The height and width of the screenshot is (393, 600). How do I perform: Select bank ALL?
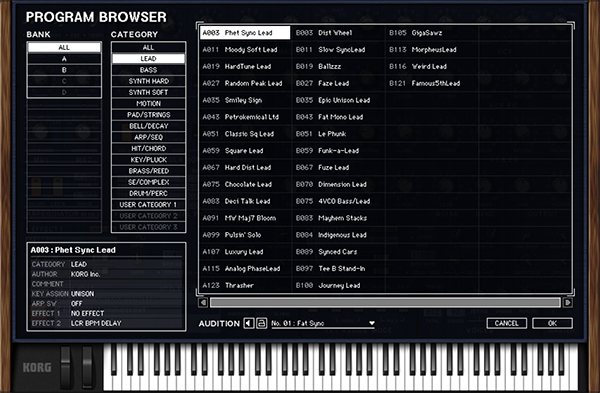pyautogui.click(x=64, y=47)
